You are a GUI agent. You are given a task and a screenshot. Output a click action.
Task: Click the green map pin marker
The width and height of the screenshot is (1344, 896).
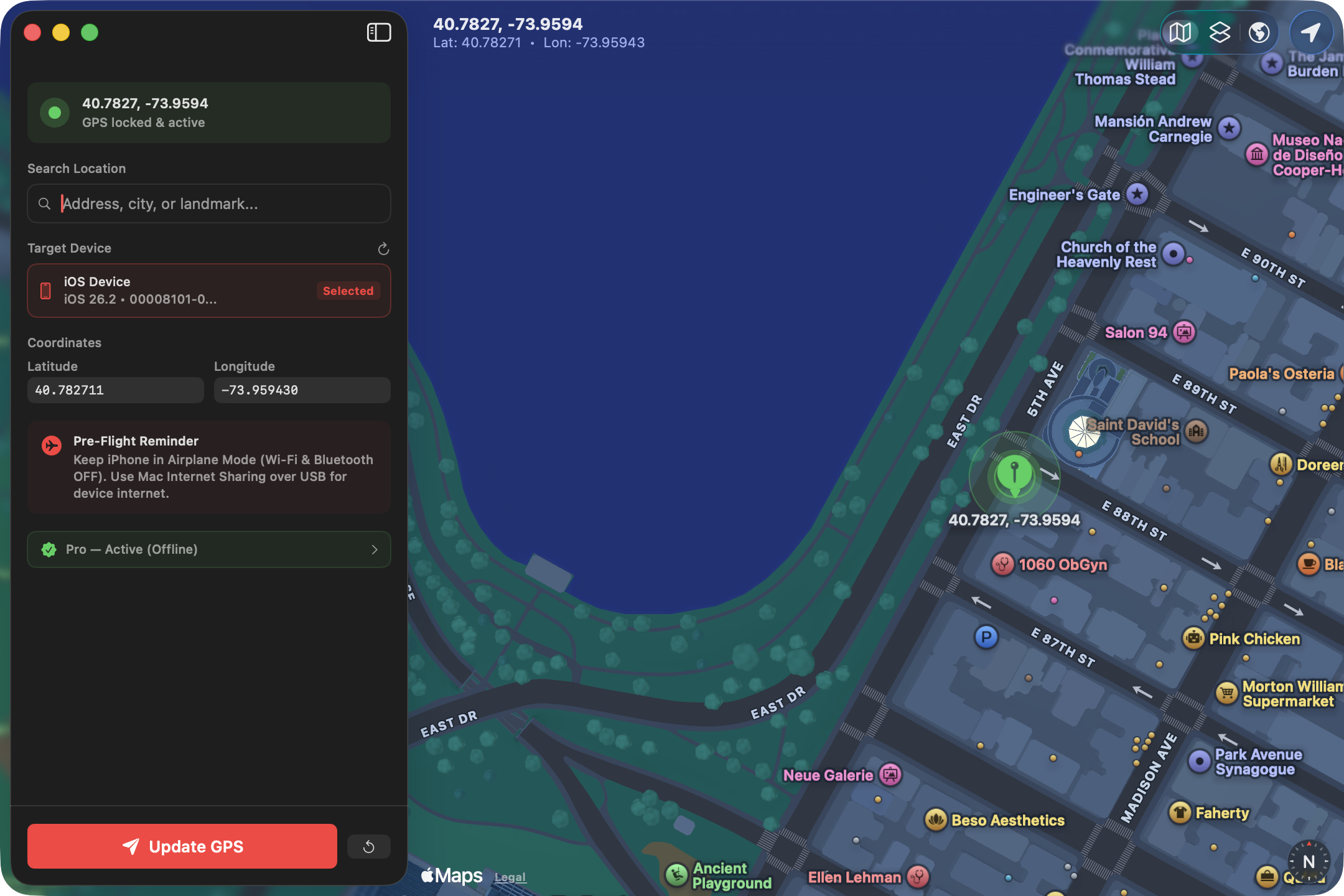tap(1015, 476)
